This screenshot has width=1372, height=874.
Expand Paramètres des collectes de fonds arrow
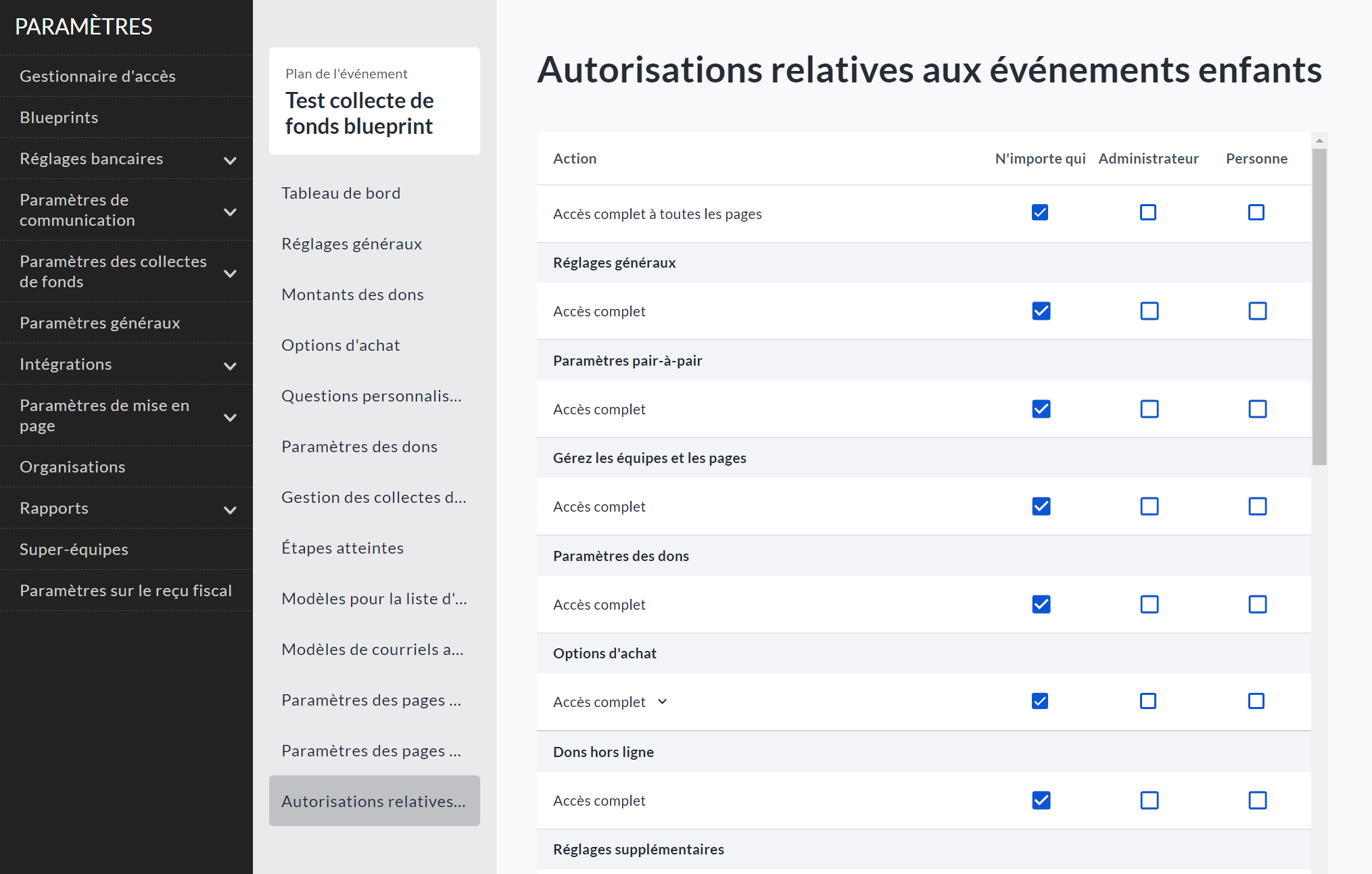click(x=230, y=273)
